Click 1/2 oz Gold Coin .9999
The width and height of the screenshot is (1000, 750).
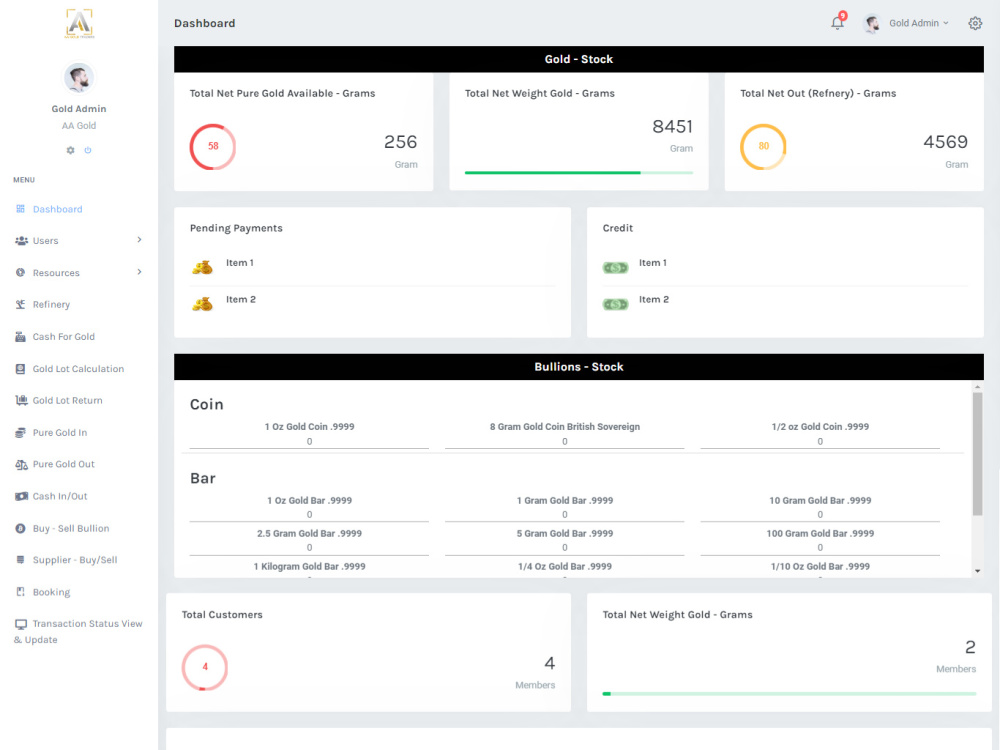(820, 427)
